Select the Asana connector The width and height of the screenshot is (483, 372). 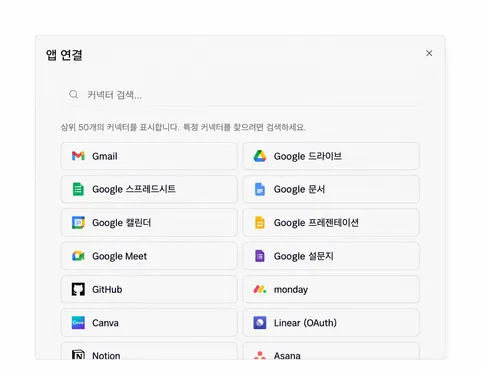click(331, 351)
